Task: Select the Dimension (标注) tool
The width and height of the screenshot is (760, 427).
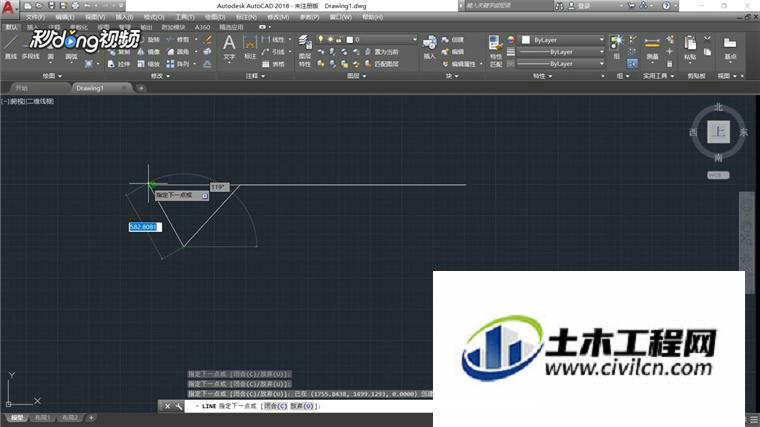Action: tap(250, 47)
